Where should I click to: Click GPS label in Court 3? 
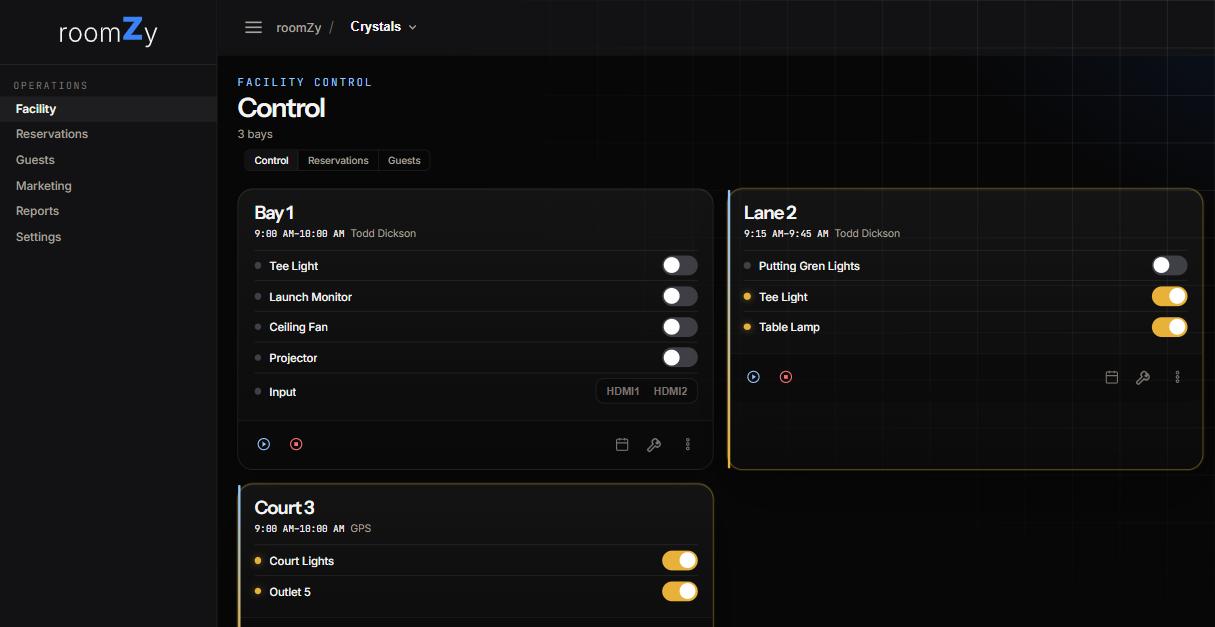click(x=361, y=528)
